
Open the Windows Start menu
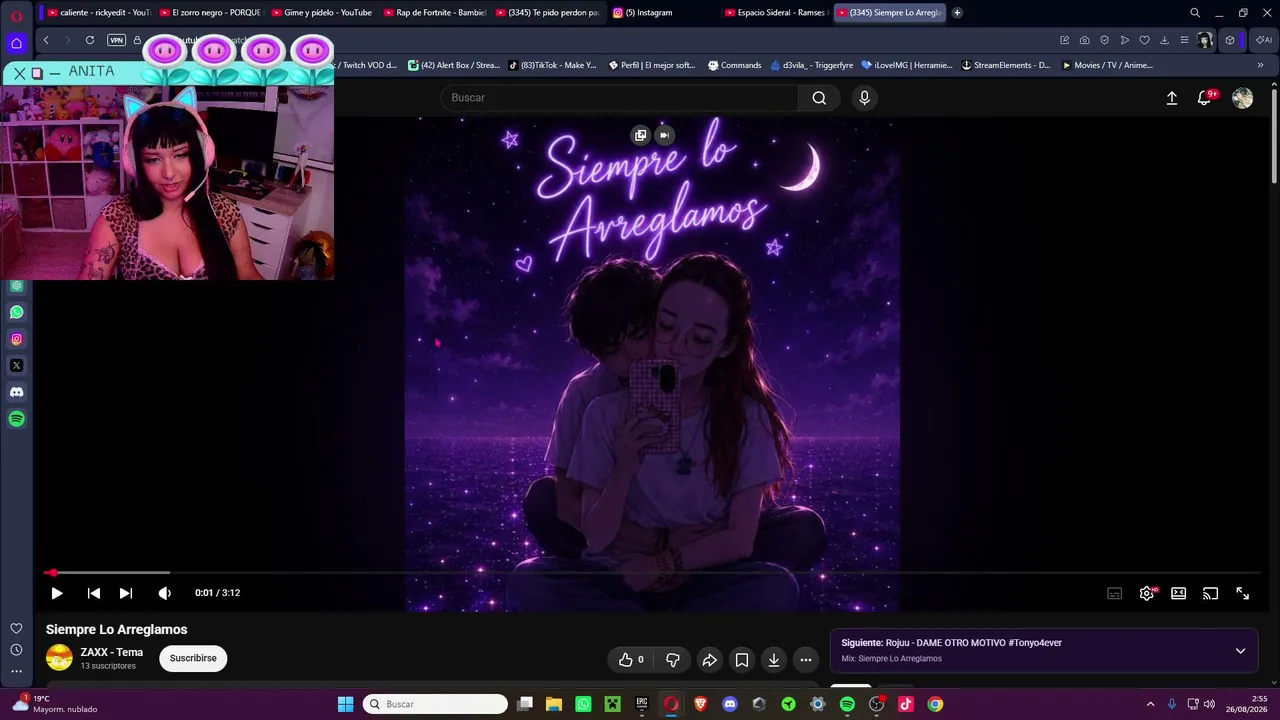click(x=345, y=704)
